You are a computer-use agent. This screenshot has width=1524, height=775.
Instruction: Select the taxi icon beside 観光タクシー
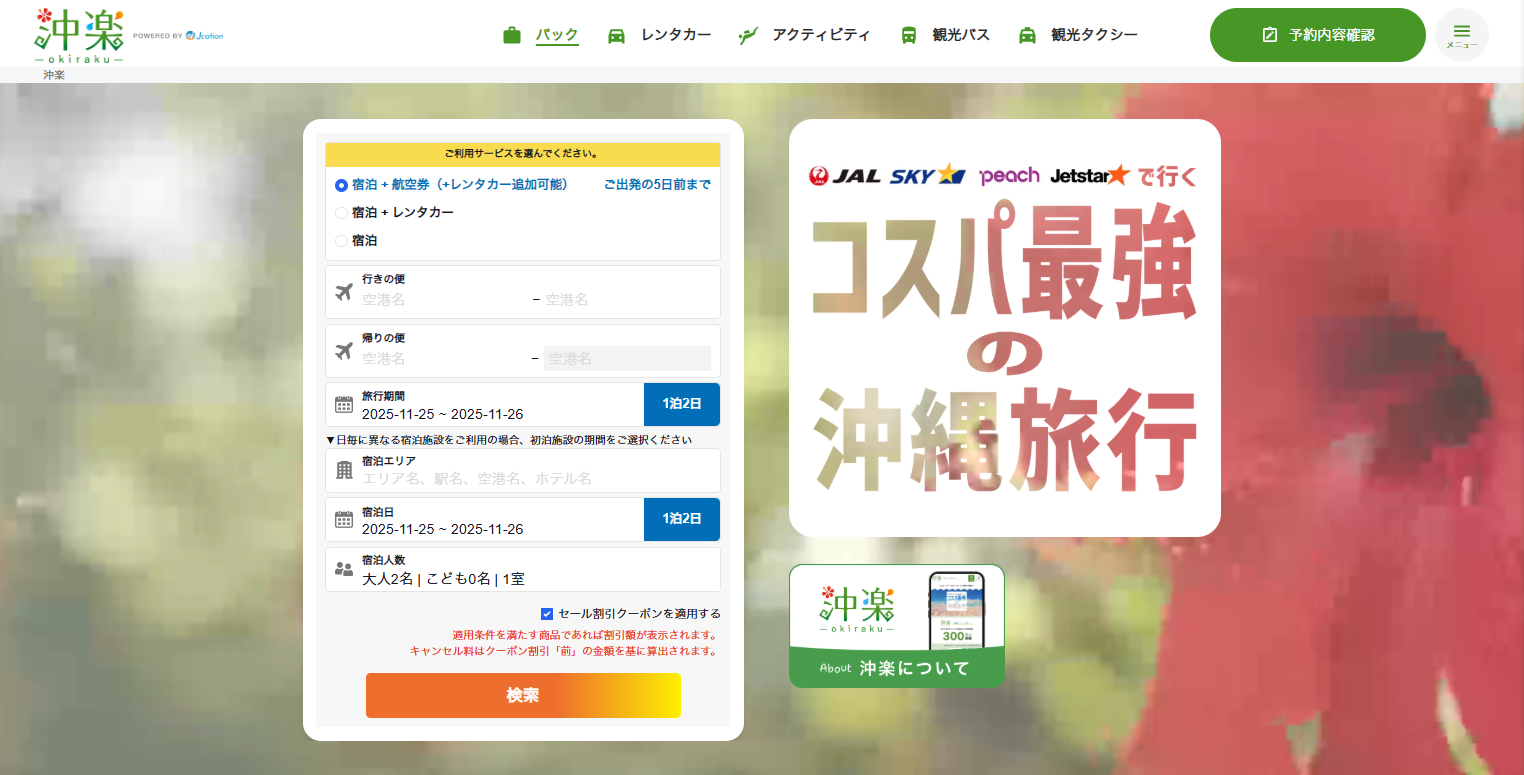pyautogui.click(x=1026, y=33)
